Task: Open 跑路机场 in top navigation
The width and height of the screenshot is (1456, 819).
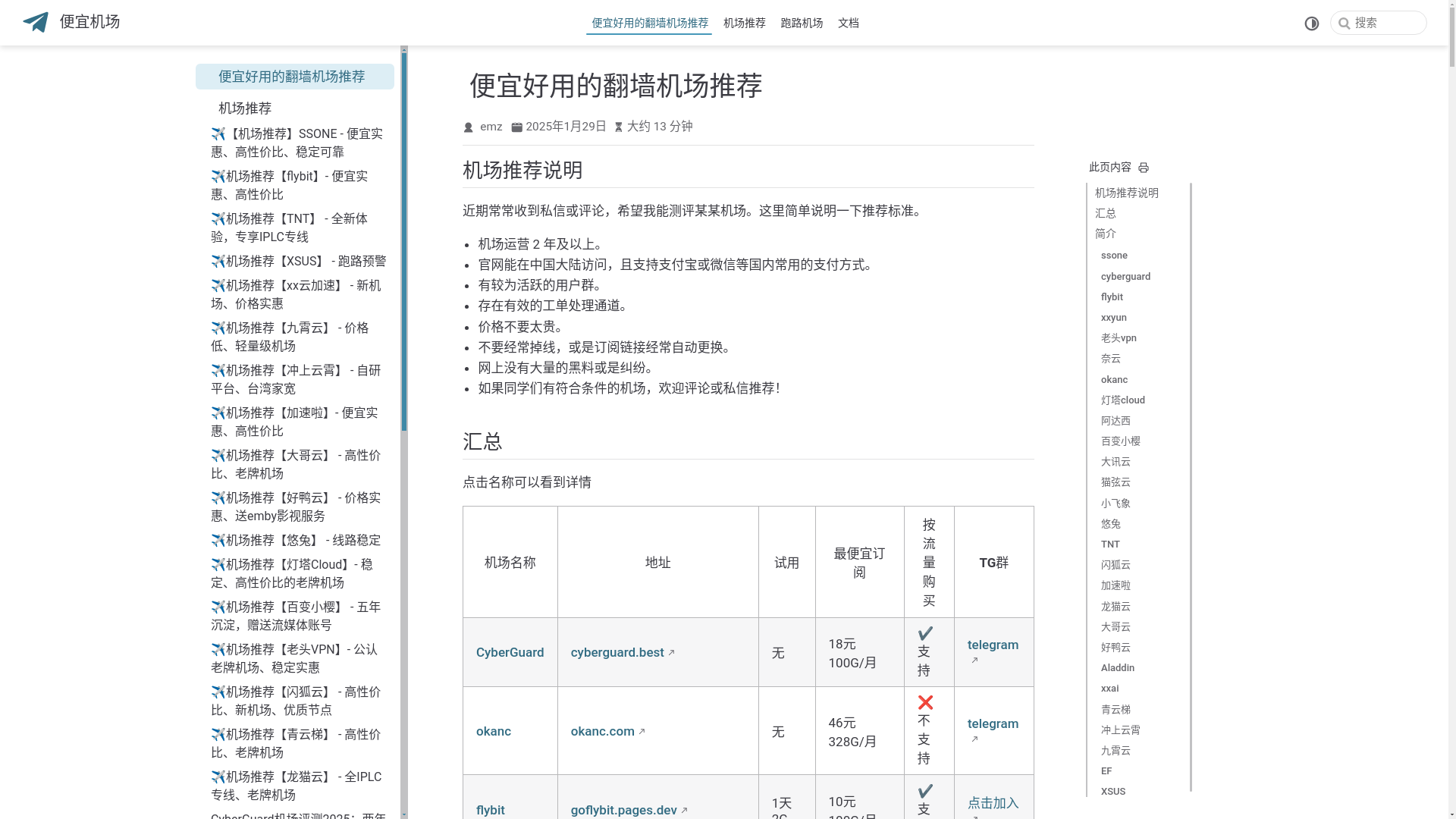Action: pos(802,24)
